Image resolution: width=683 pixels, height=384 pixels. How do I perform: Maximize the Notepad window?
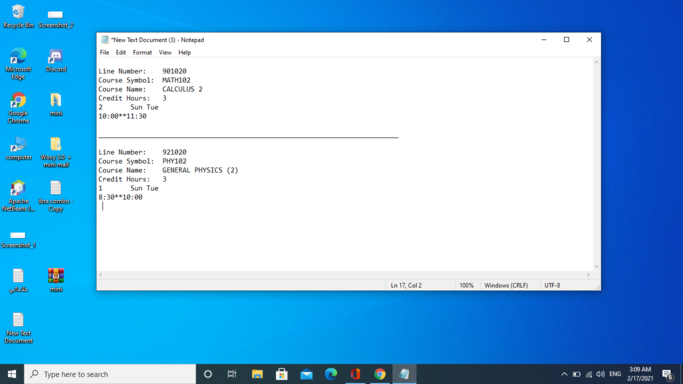566,40
